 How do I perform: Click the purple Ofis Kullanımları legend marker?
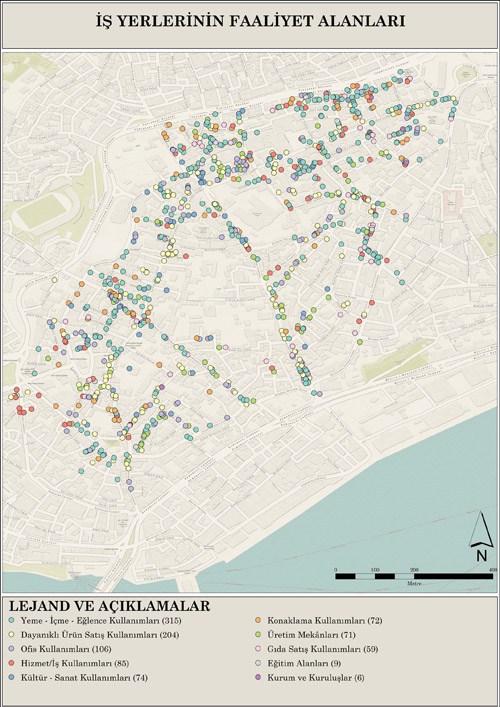[x=11, y=649]
